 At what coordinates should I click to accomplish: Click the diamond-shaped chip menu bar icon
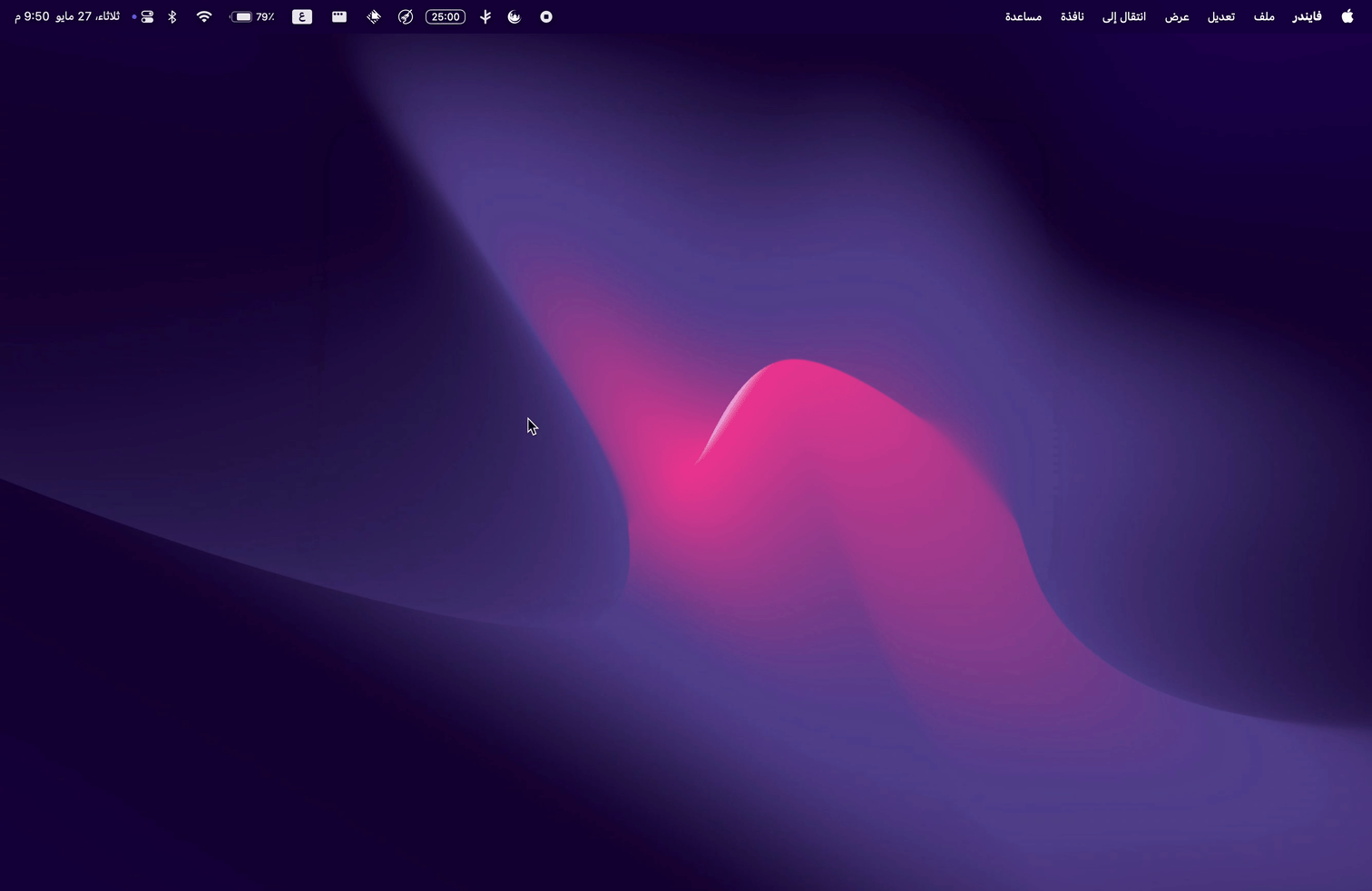pos(373,16)
